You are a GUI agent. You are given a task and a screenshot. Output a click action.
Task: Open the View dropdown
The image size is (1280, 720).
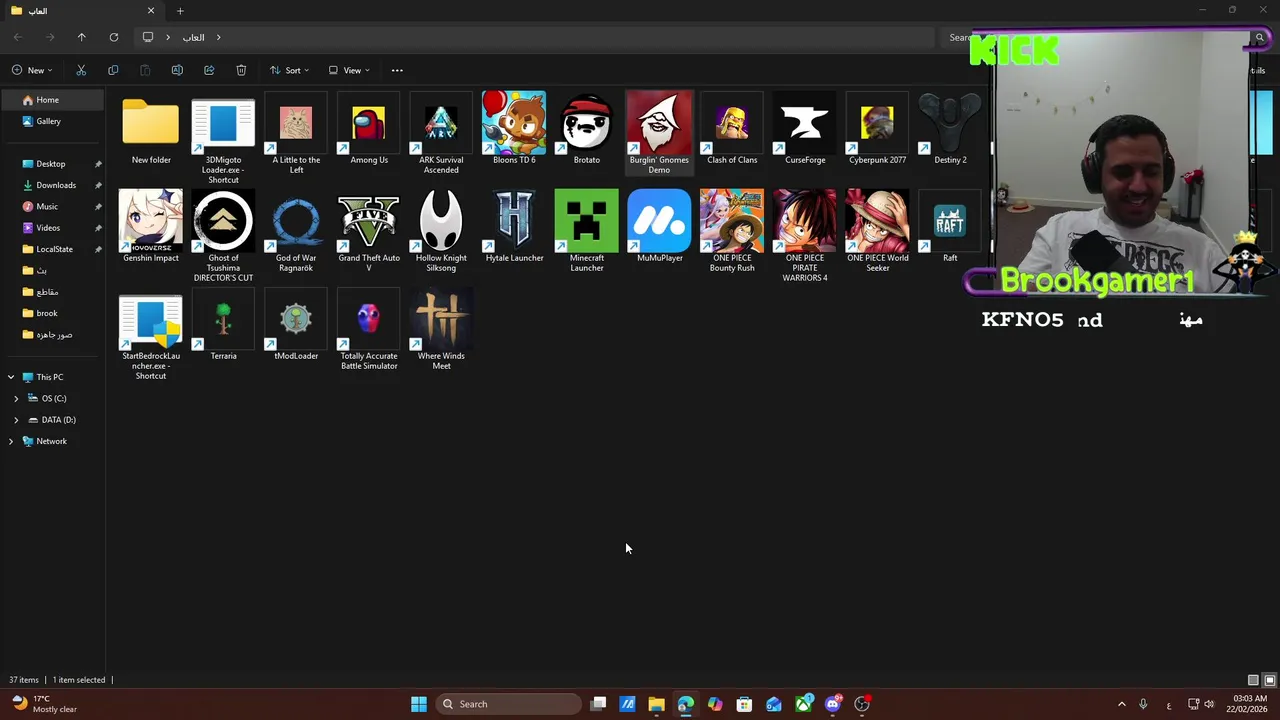pos(349,70)
